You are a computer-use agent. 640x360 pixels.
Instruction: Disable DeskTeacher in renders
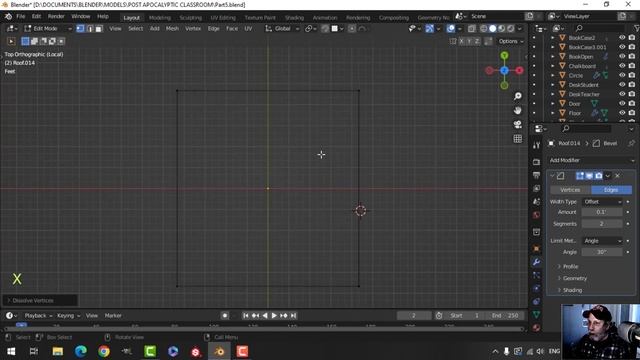coord(632,94)
